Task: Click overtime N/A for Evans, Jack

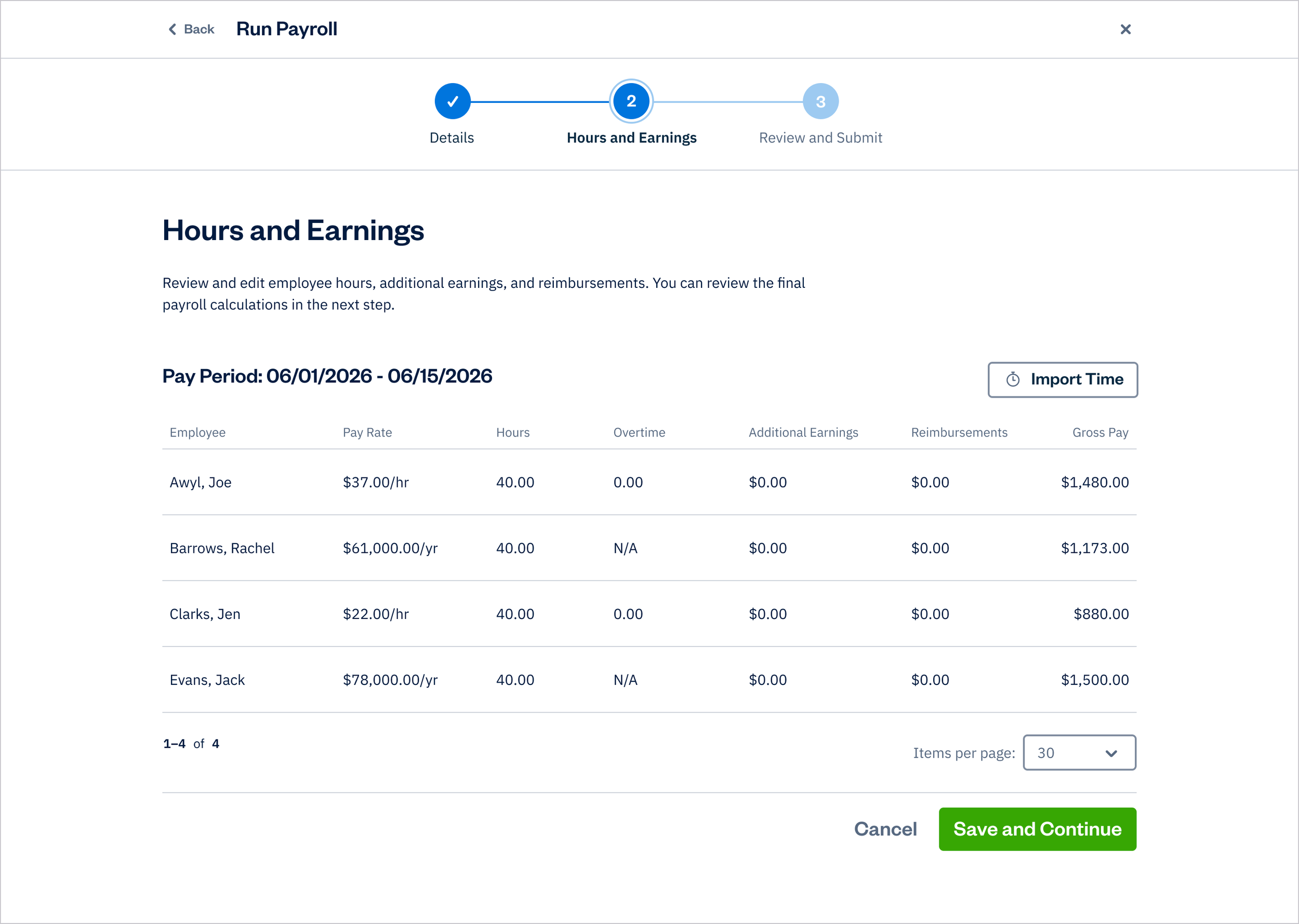Action: (625, 680)
